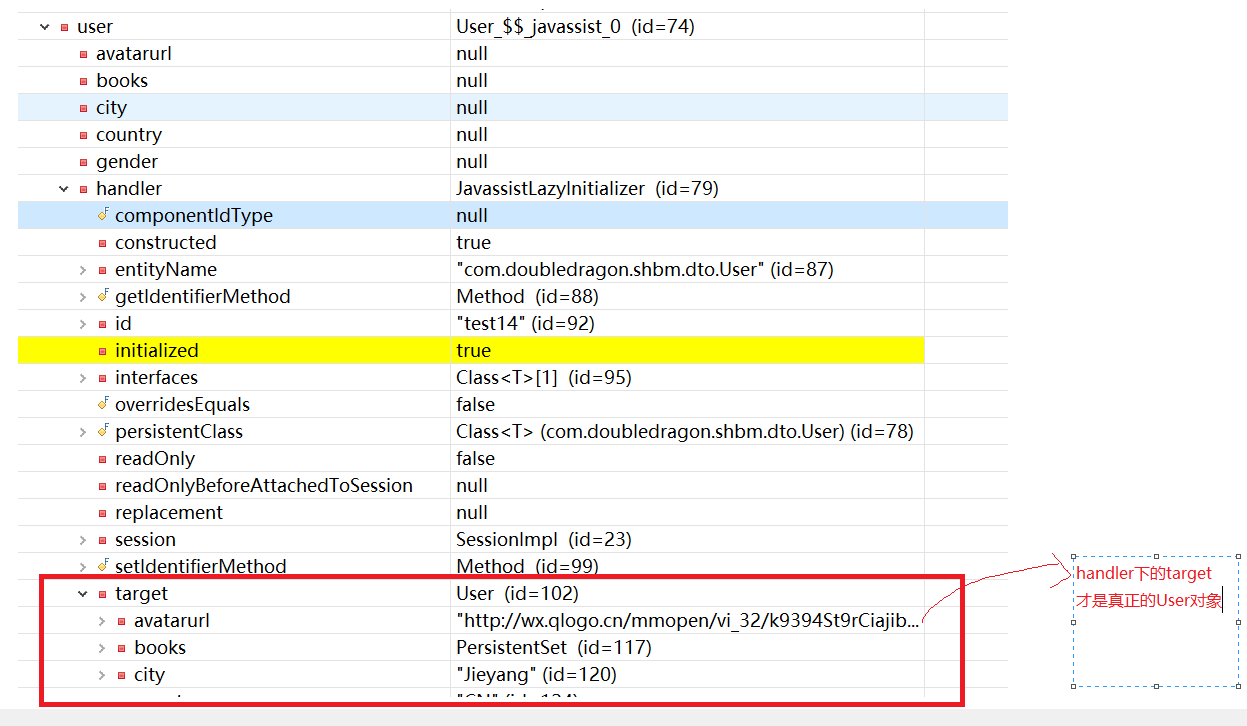The width and height of the screenshot is (1247, 726).
Task: Select the replacement field row
Action: pos(512,512)
